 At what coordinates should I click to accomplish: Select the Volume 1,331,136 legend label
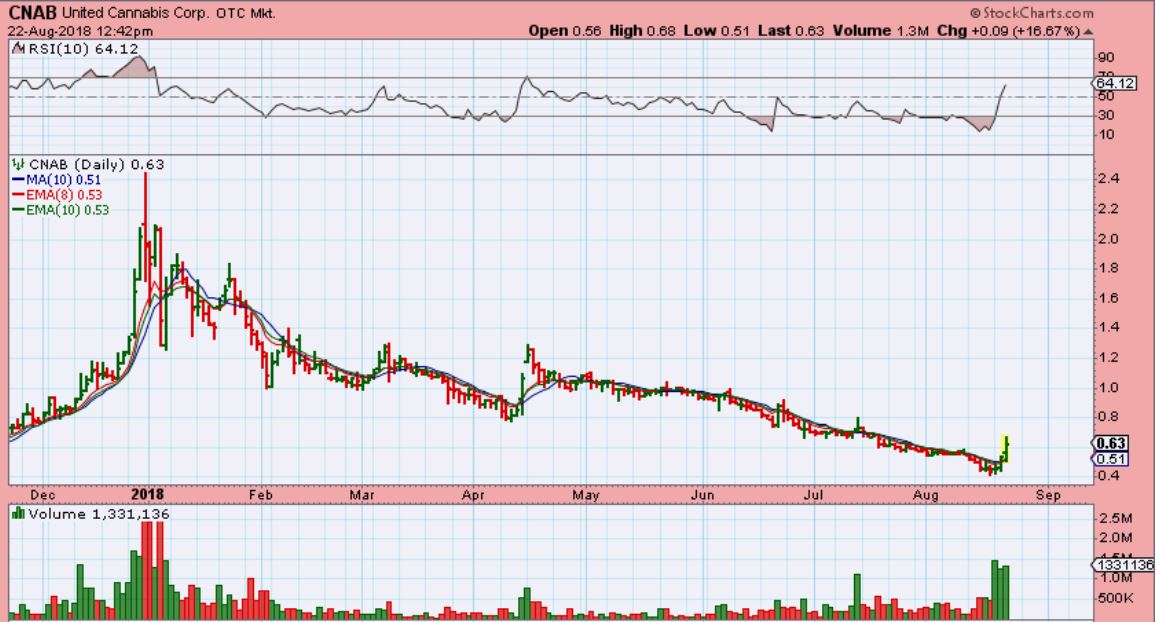[x=99, y=514]
